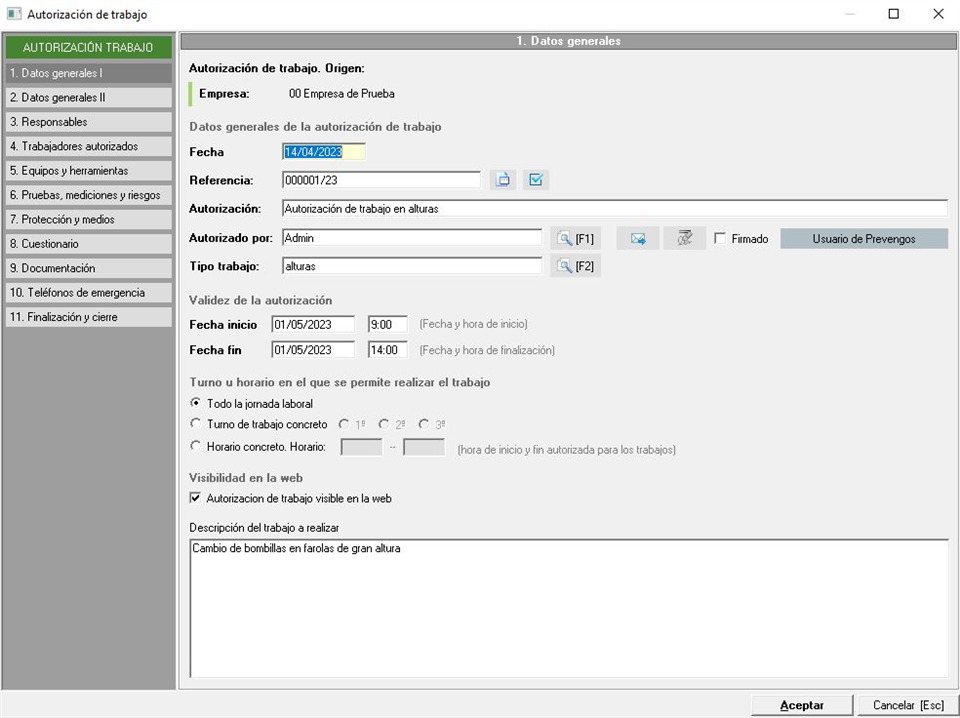Switch to 9. Documentación section
Screen dimensions: 960x718
point(89,268)
